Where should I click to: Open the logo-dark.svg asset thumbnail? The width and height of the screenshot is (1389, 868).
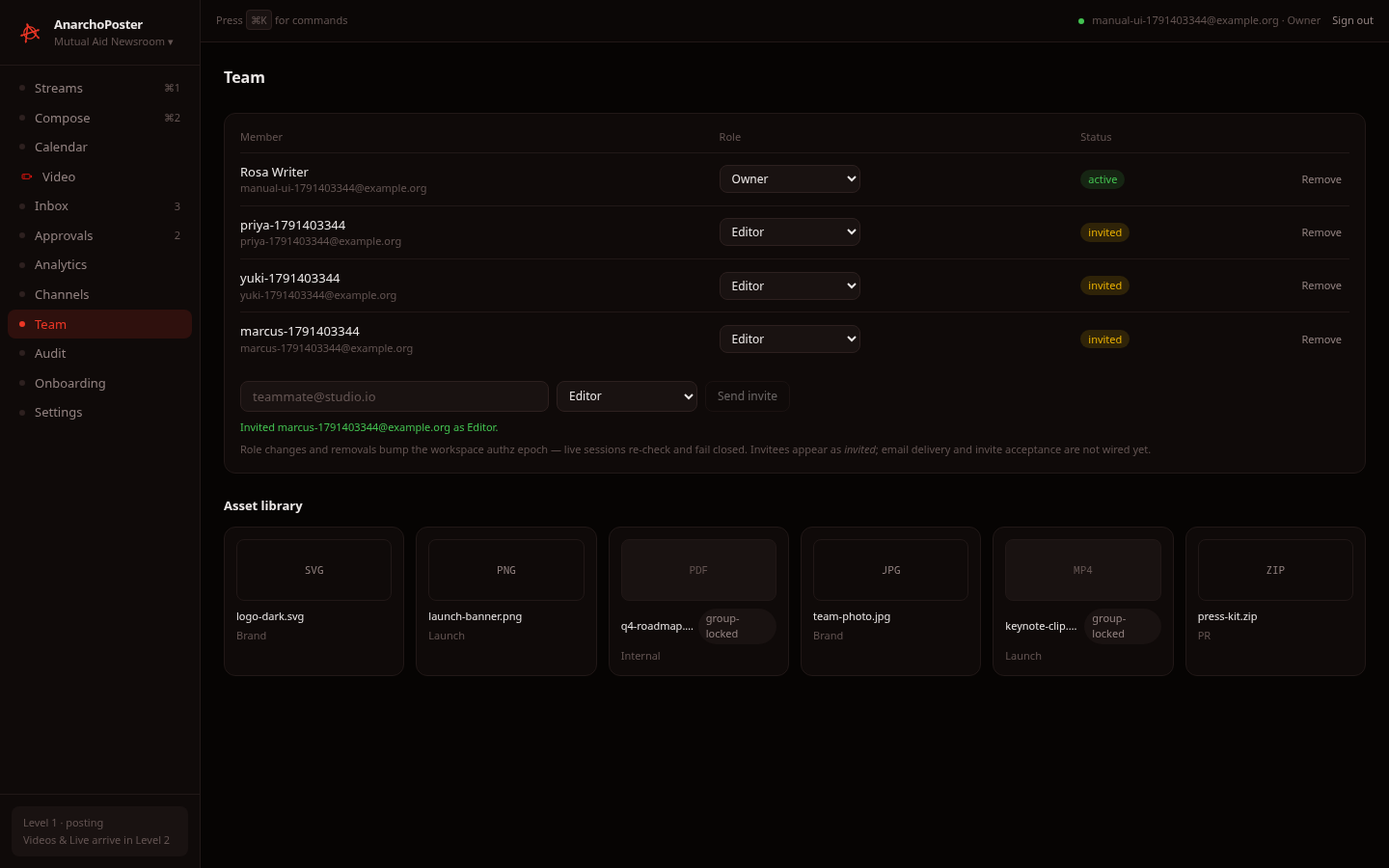[x=313, y=570]
